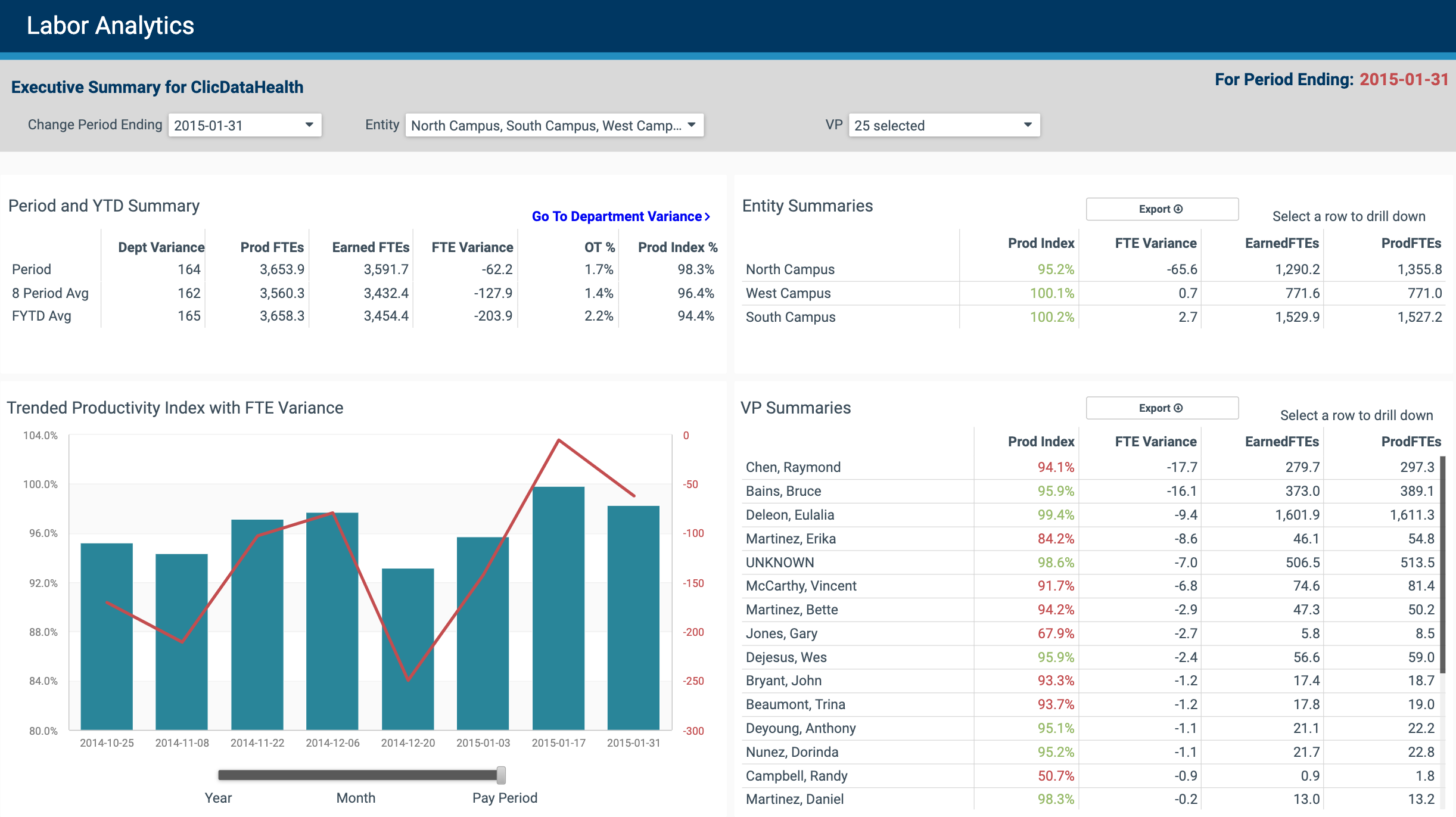1456x817 pixels.
Task: Click the Pay Period label under slider
Action: point(505,798)
